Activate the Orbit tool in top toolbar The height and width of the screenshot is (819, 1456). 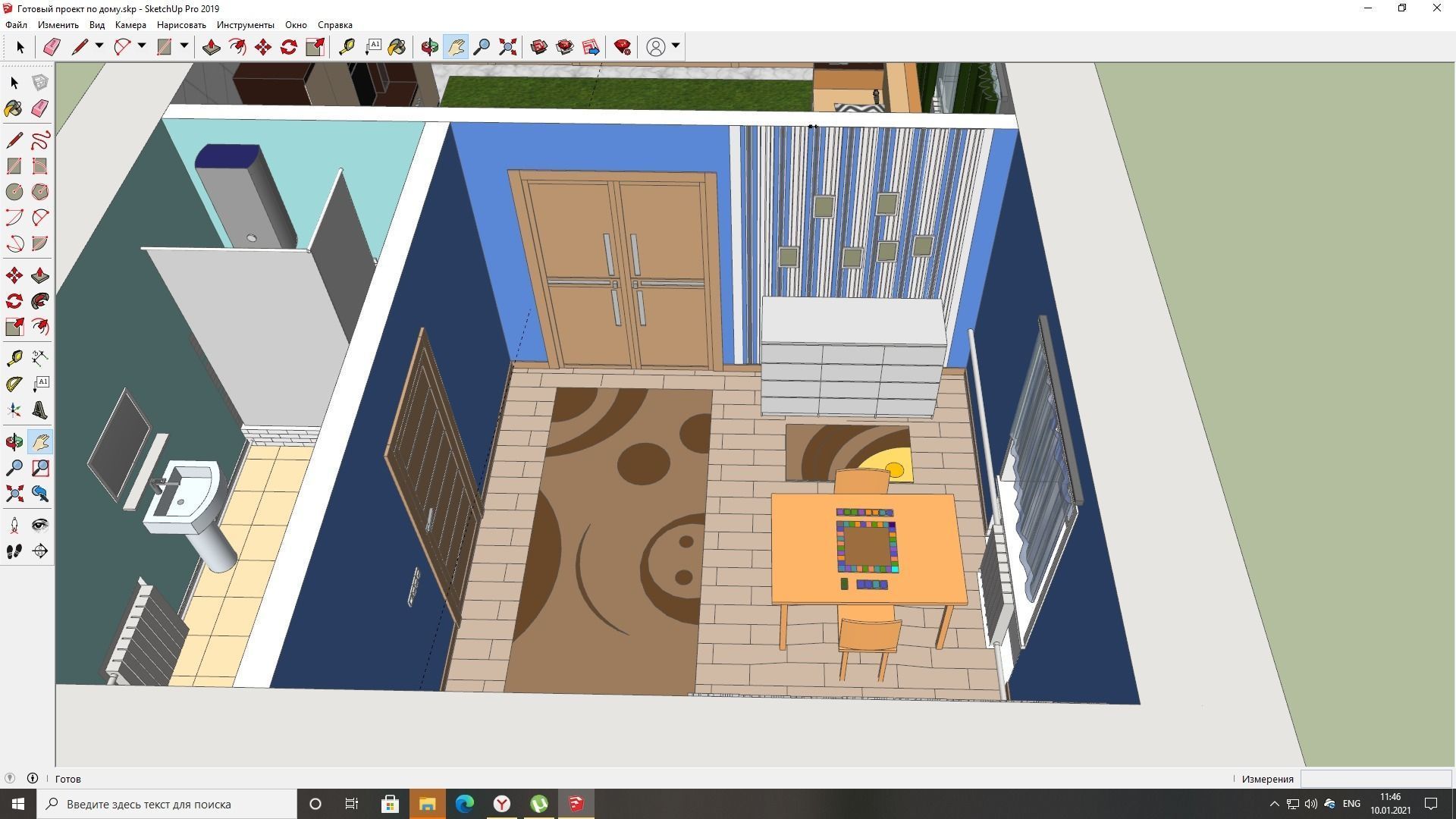[x=430, y=47]
